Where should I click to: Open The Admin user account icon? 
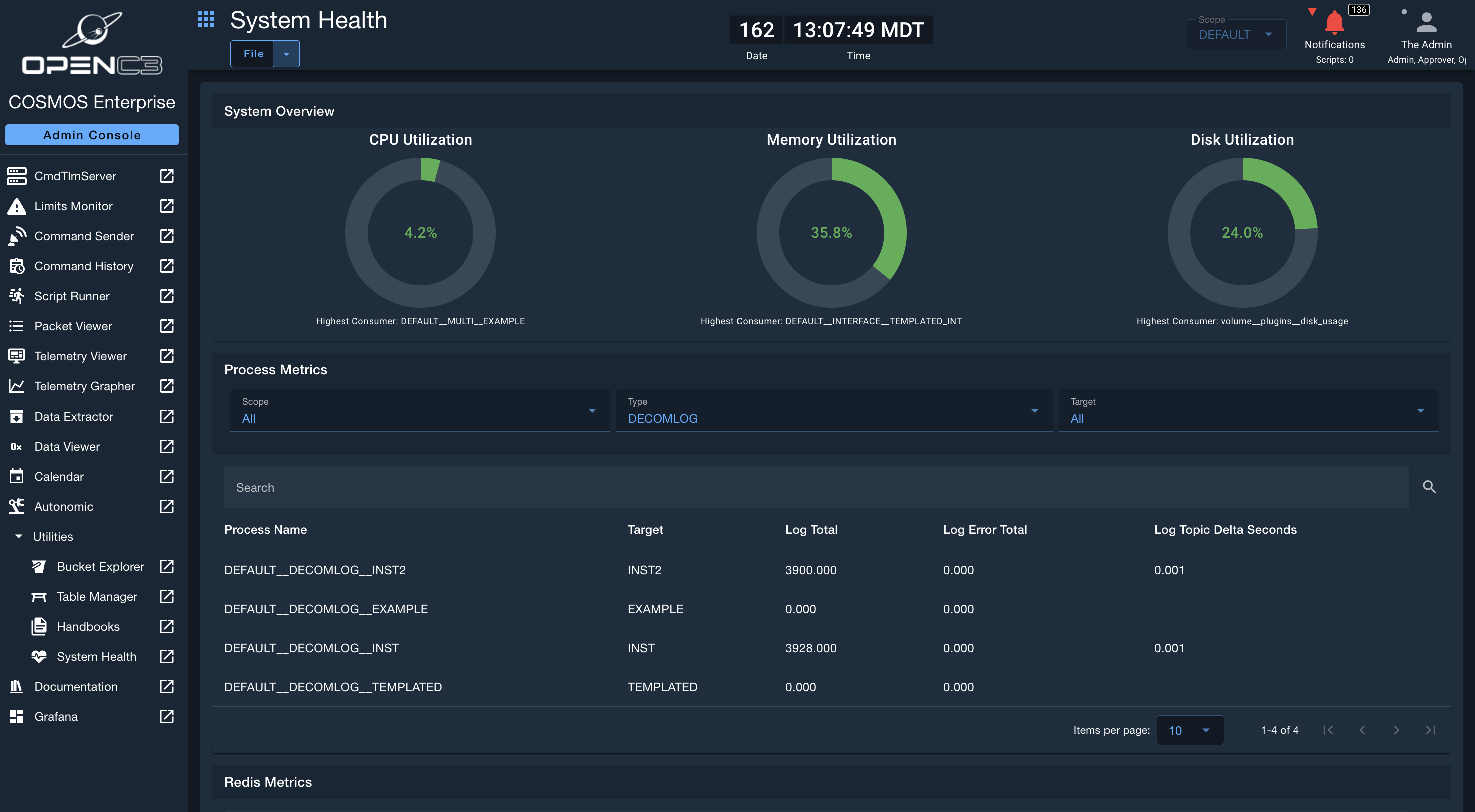click(1426, 23)
